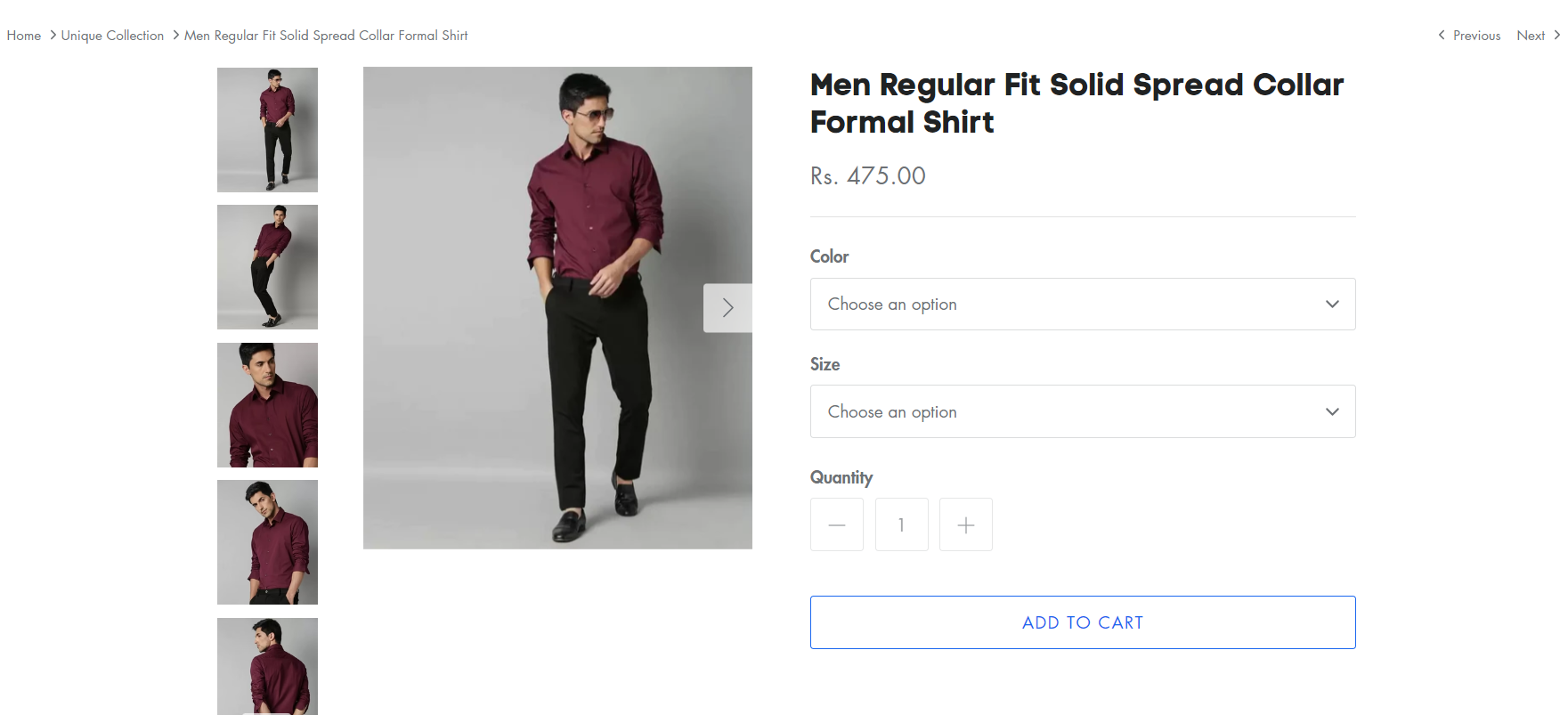The width and height of the screenshot is (1568, 715).
Task: Decrease quantity with the minus button
Action: click(x=837, y=525)
